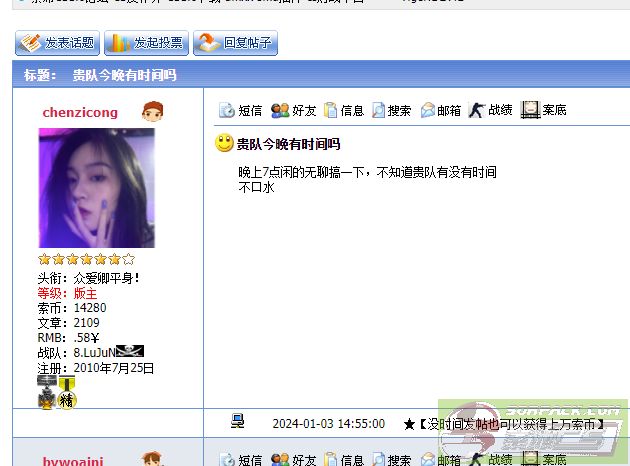
Task: Click the 精 medal badge under profile
Action: tap(67, 399)
